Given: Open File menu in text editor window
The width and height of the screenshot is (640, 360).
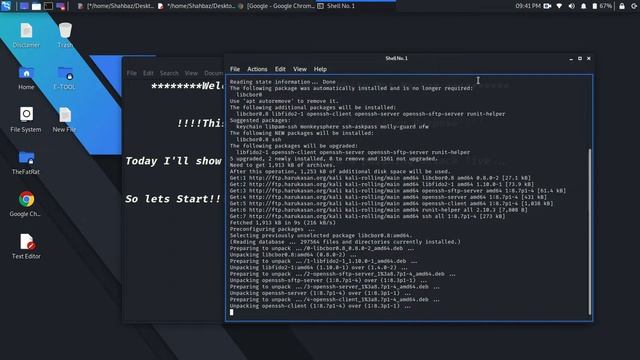Looking at the screenshot, I should (131, 73).
